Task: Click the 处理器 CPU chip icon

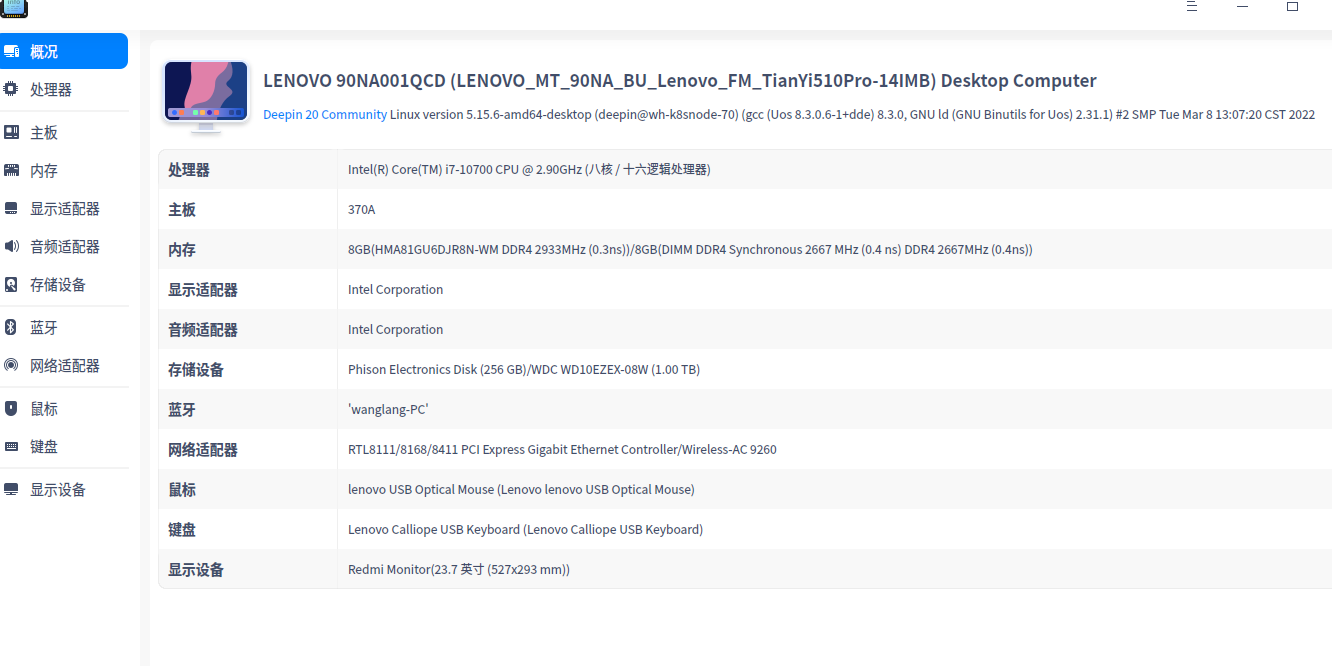Action: tap(12, 89)
